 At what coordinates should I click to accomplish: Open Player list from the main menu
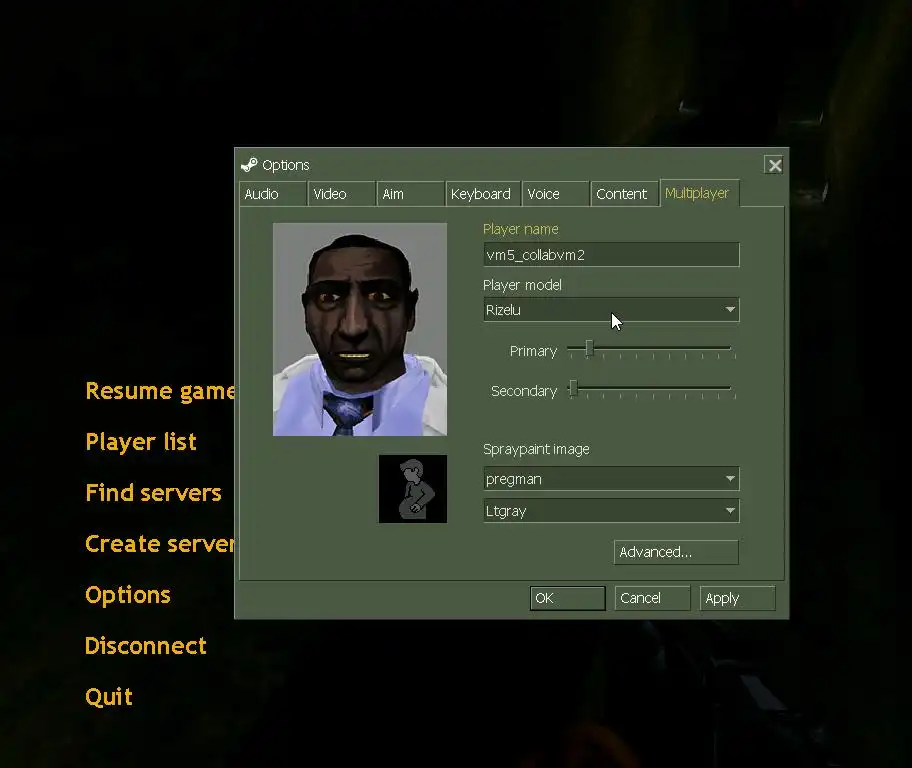pos(141,442)
